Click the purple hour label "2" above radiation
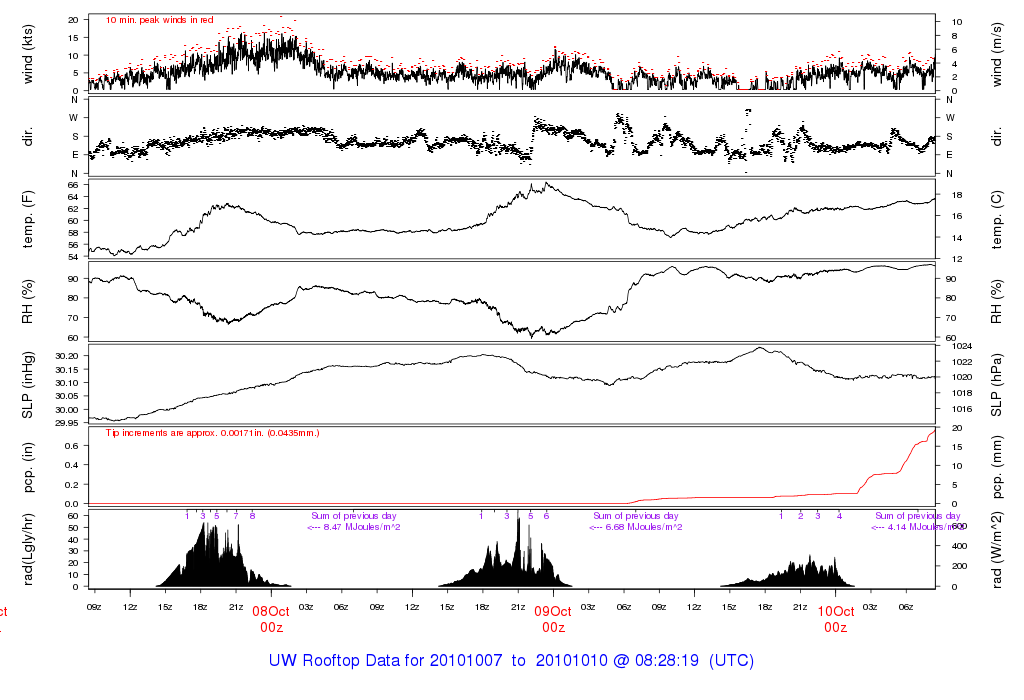 click(801, 516)
